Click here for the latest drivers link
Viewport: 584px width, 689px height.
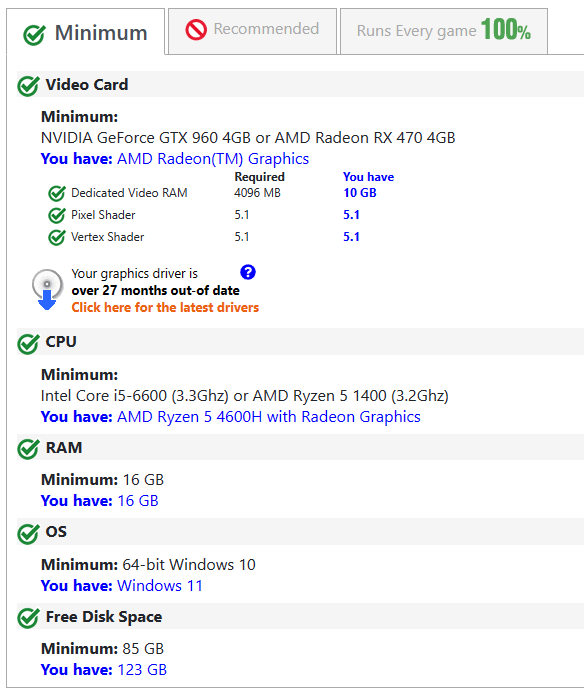tap(165, 307)
